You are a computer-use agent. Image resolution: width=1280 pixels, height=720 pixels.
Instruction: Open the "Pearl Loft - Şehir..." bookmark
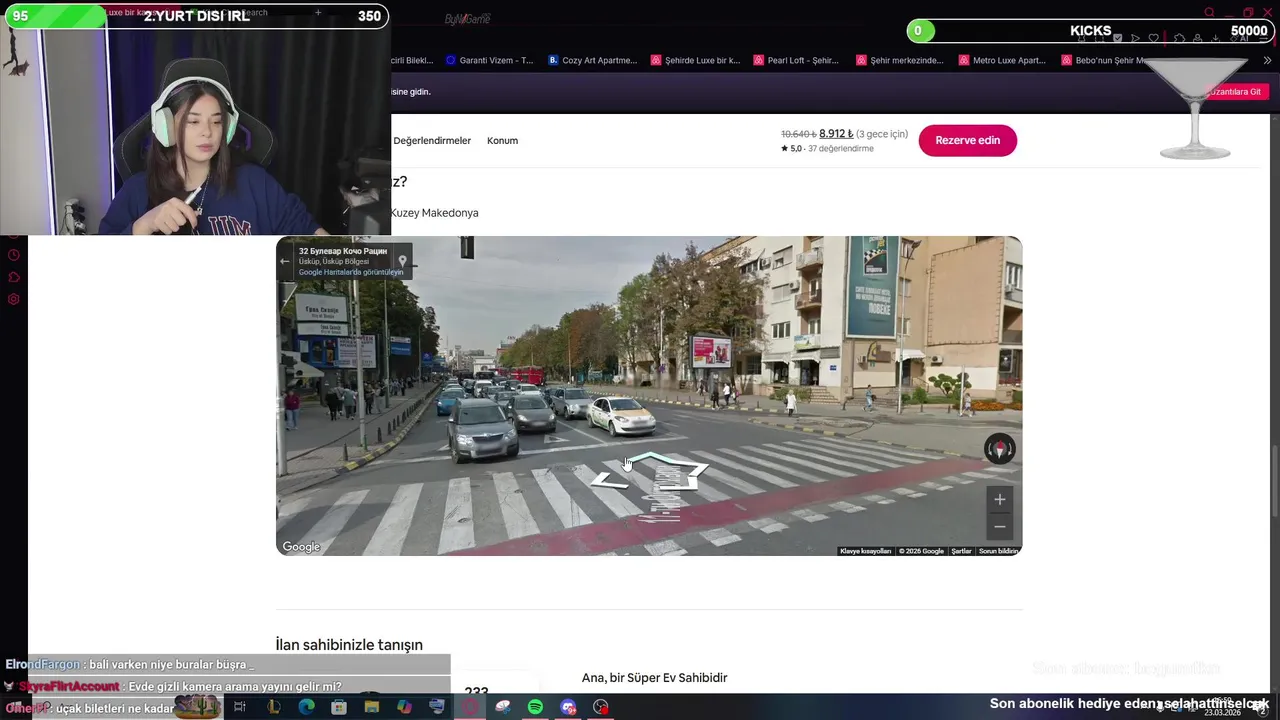[797, 60]
